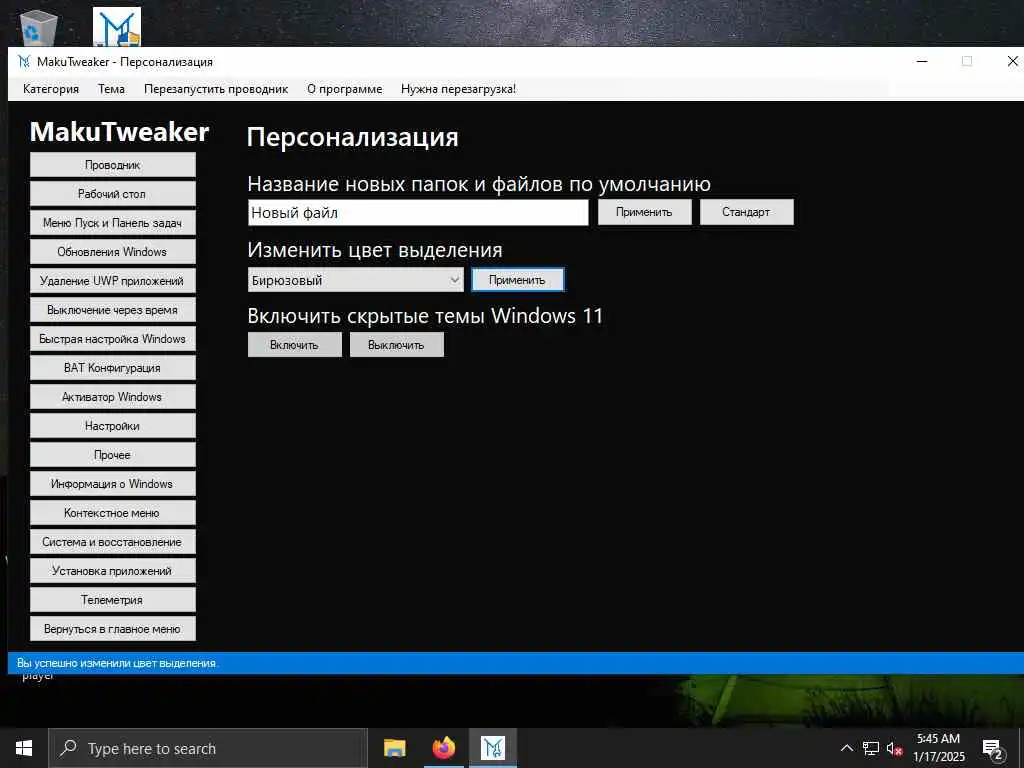Click the MakuTweaker title bar icon
Image resolution: width=1024 pixels, height=768 pixels.
click(24, 62)
